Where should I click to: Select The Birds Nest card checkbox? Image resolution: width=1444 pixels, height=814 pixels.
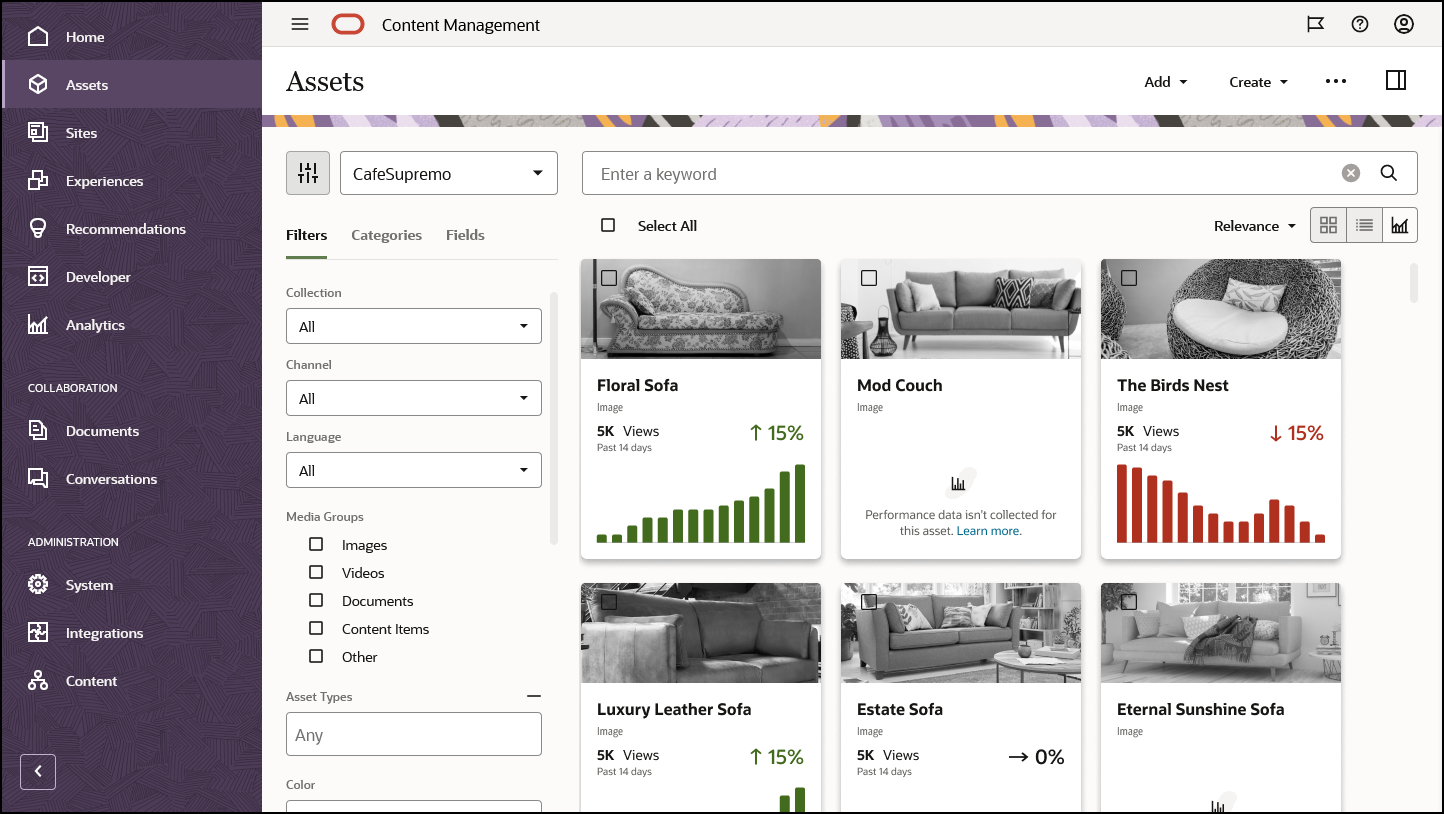pos(1129,278)
